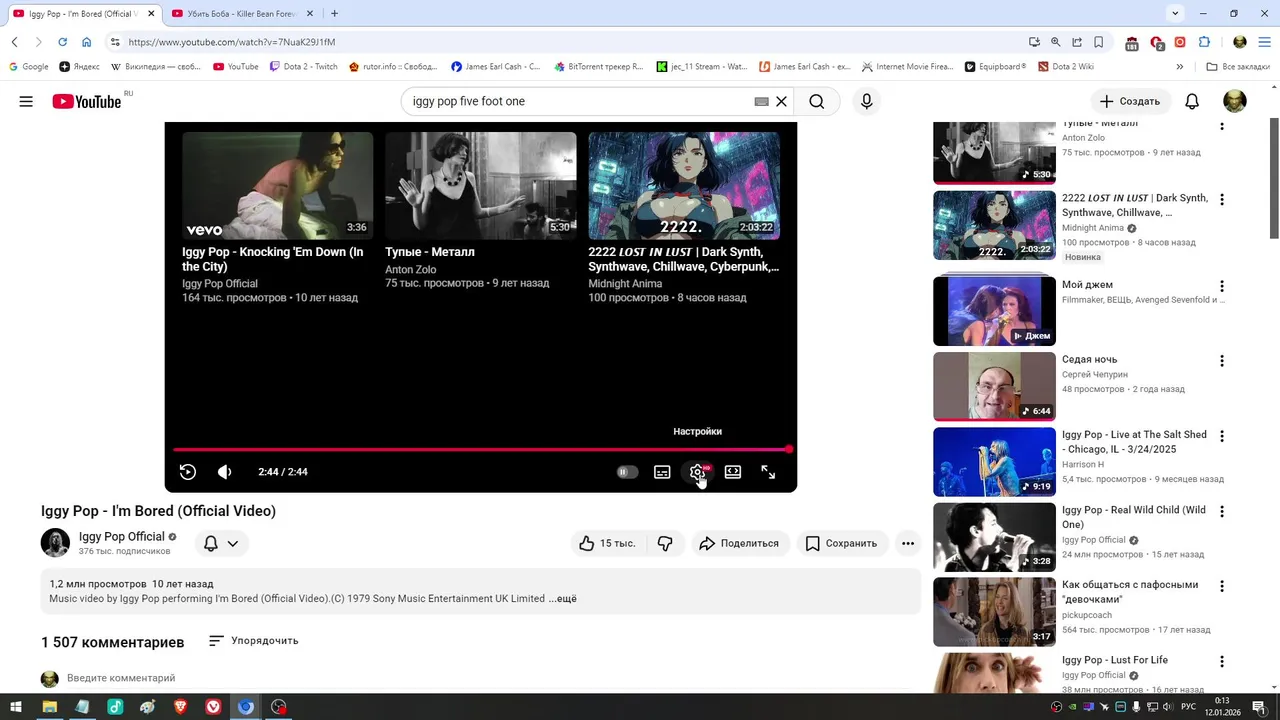Enter fullscreen mode in the player
The image size is (1280, 720).
point(768,472)
